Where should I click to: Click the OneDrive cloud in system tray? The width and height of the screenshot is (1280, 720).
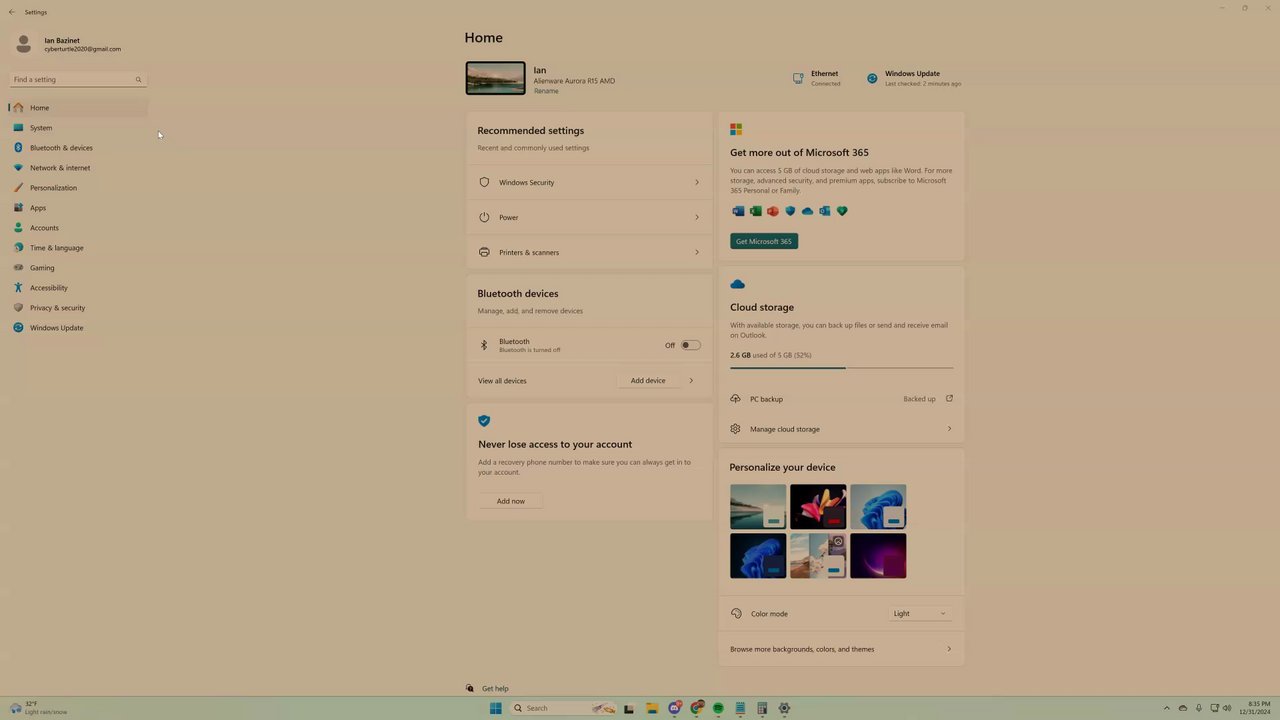coord(1183,708)
